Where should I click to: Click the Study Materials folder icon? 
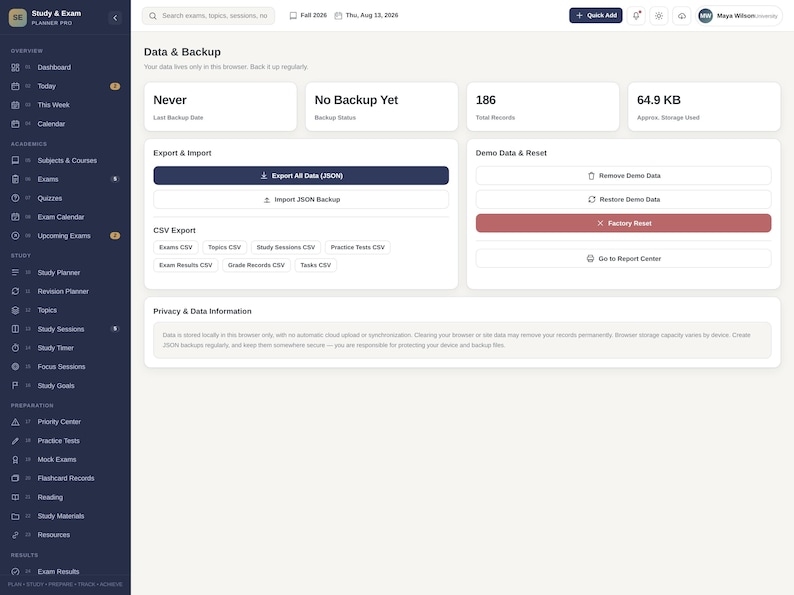point(15,516)
